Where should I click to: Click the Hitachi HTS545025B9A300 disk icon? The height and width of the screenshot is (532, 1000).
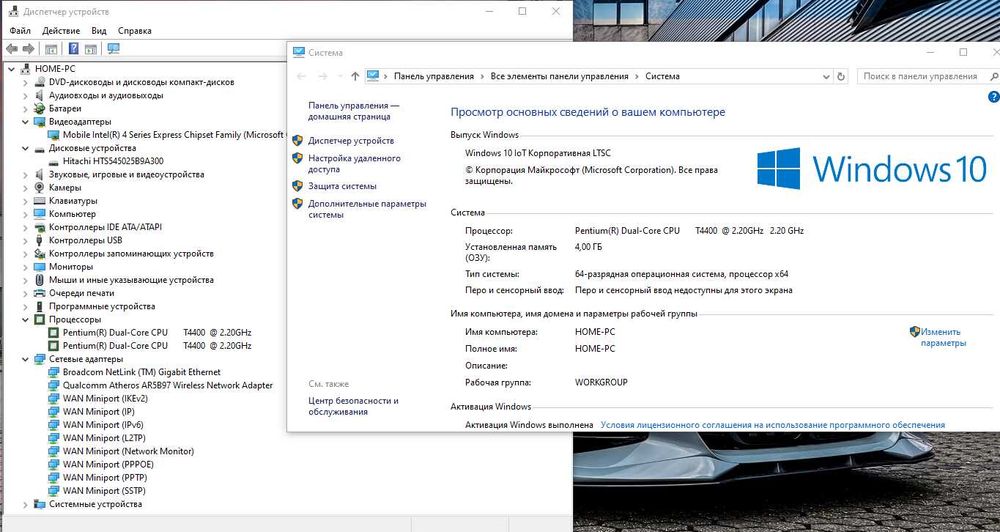(54, 161)
